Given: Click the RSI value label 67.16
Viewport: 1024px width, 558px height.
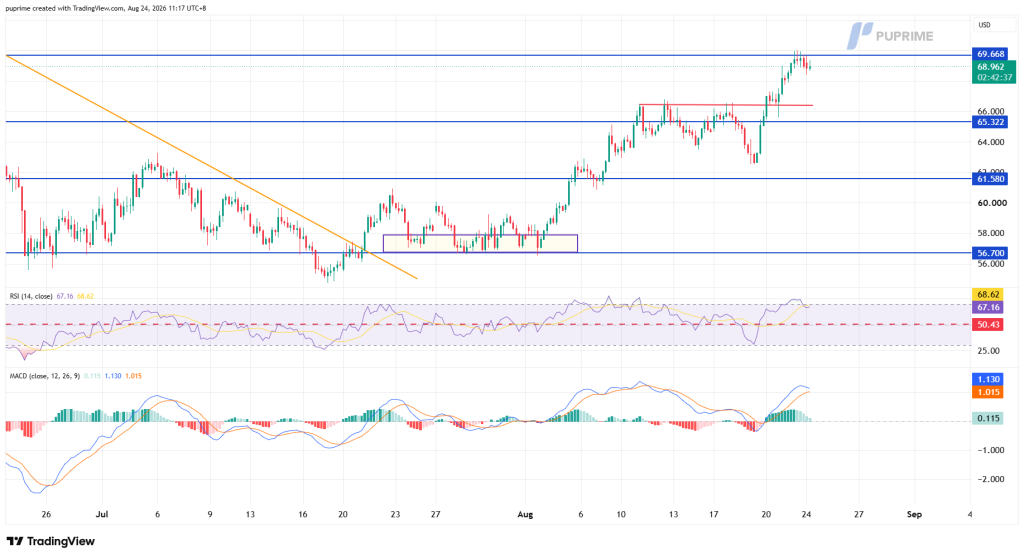Looking at the screenshot, I should (x=988, y=307).
